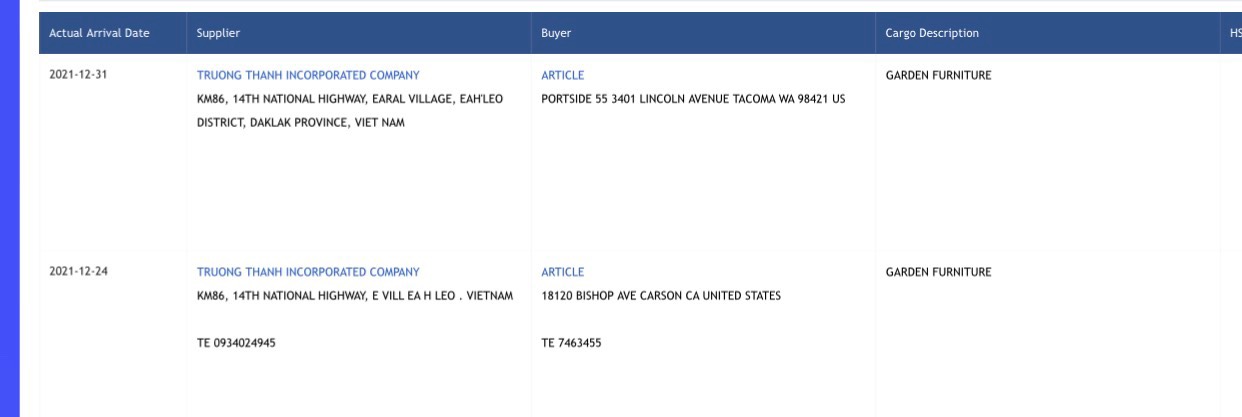Click supplier phone TE 0934024945

236,343
